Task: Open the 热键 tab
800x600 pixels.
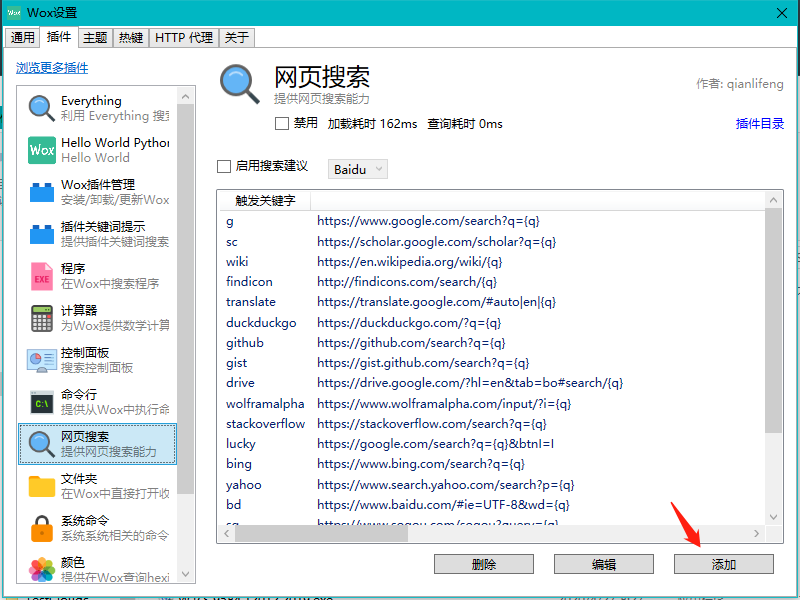Action: click(x=131, y=38)
